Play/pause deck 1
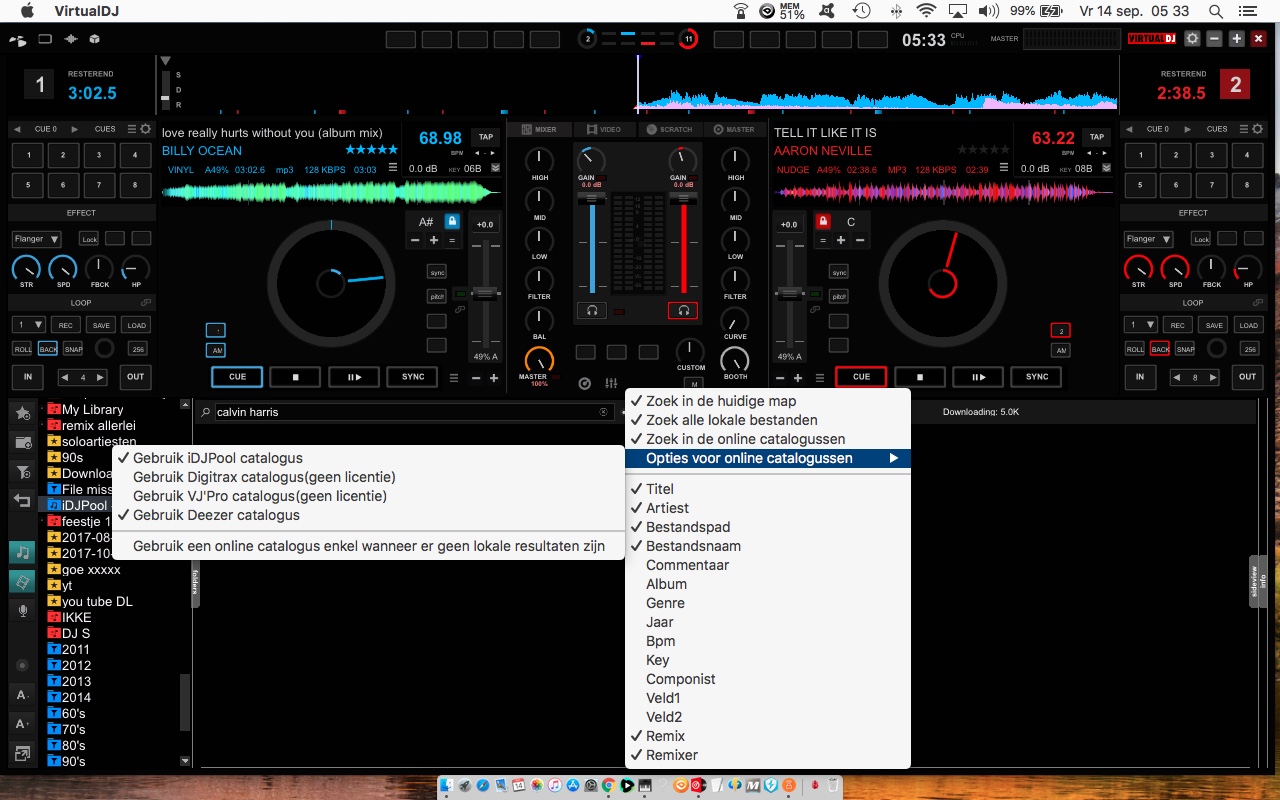This screenshot has height=800, width=1280. 354,377
